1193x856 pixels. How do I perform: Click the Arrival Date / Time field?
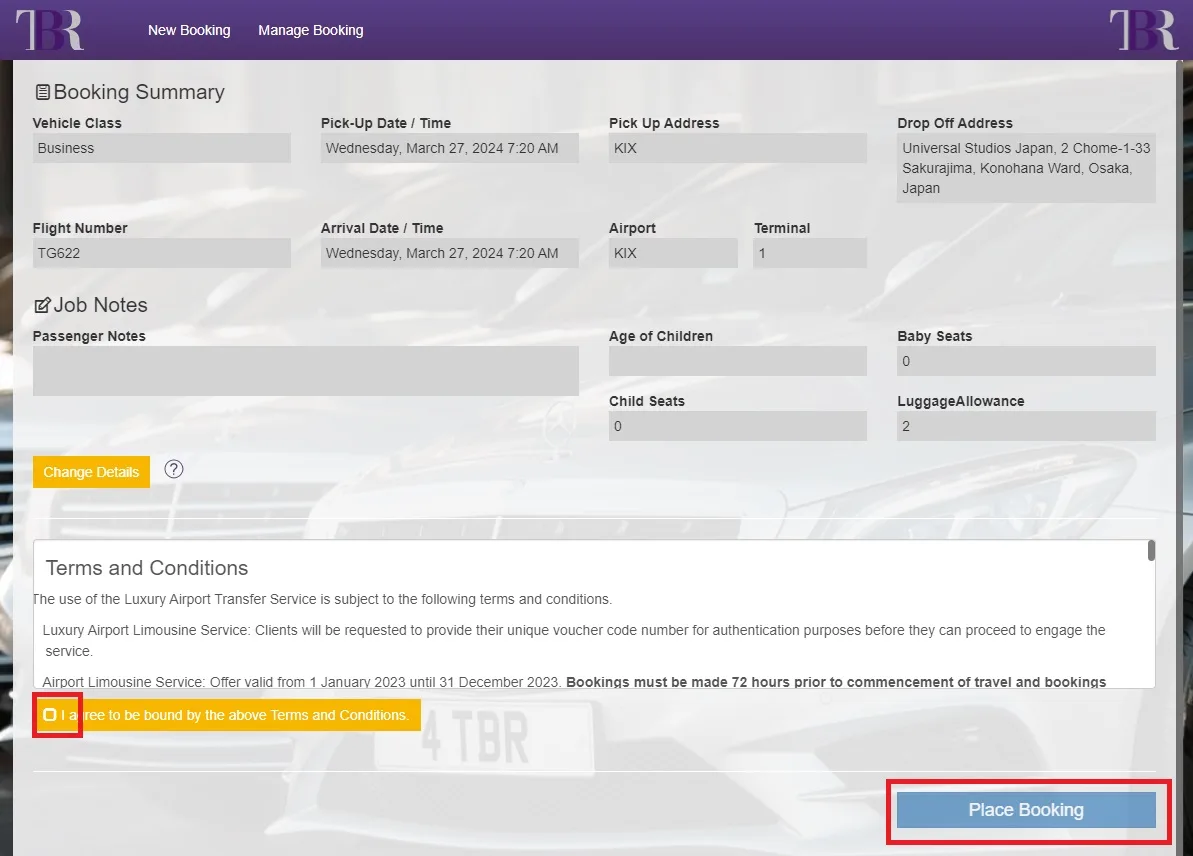coord(450,253)
